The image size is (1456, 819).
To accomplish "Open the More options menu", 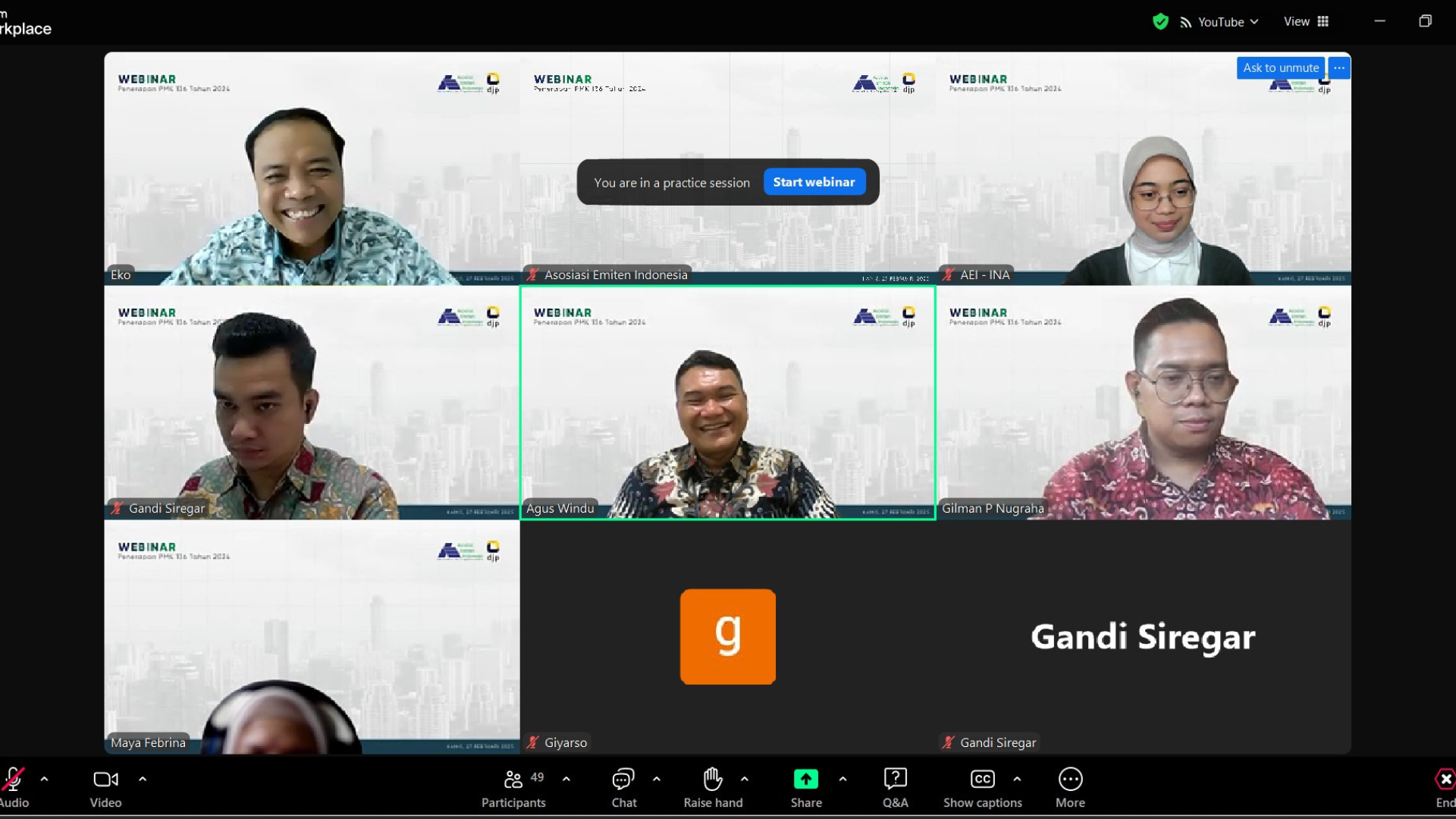I will (1070, 787).
